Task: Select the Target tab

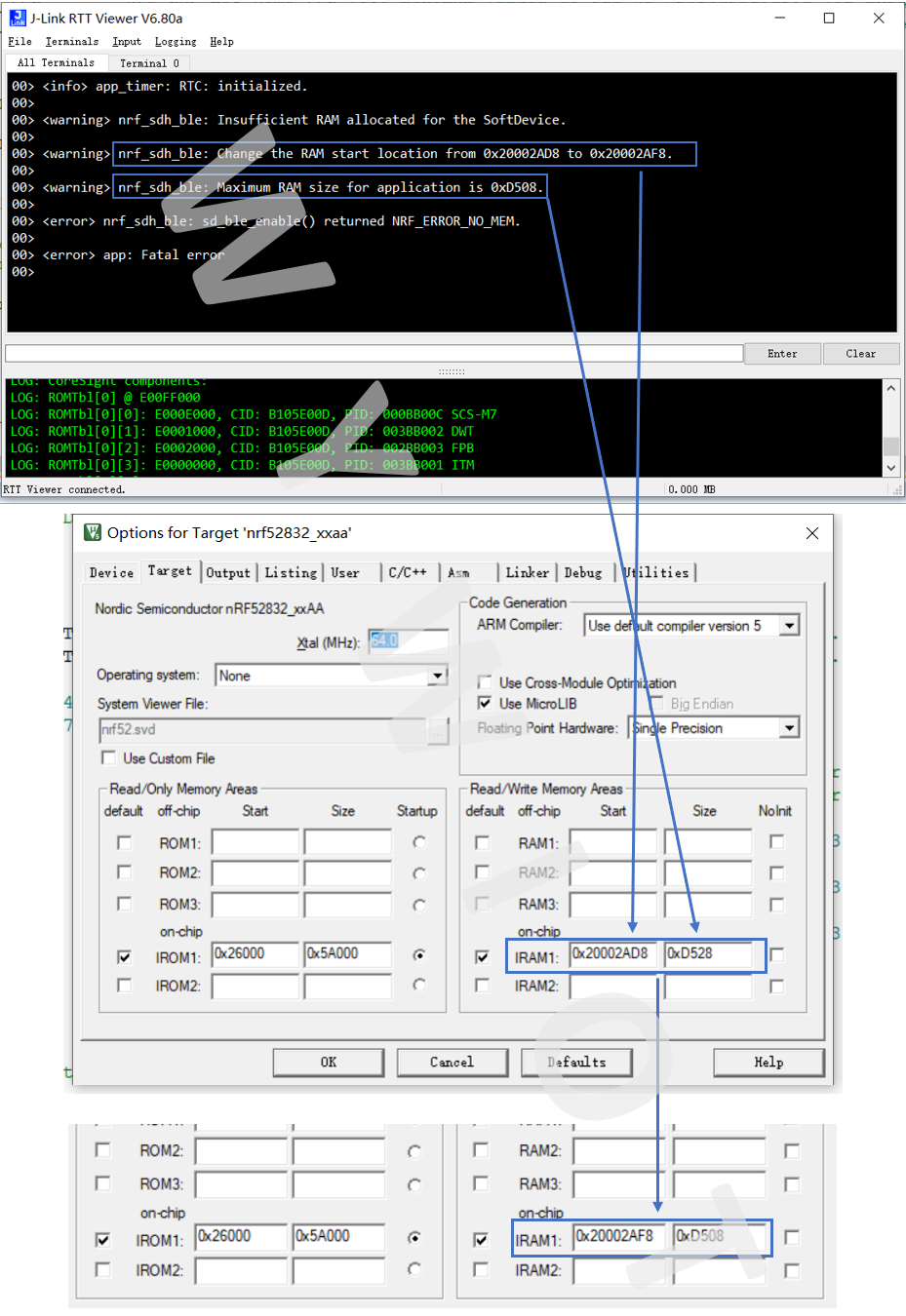Action: click(170, 571)
